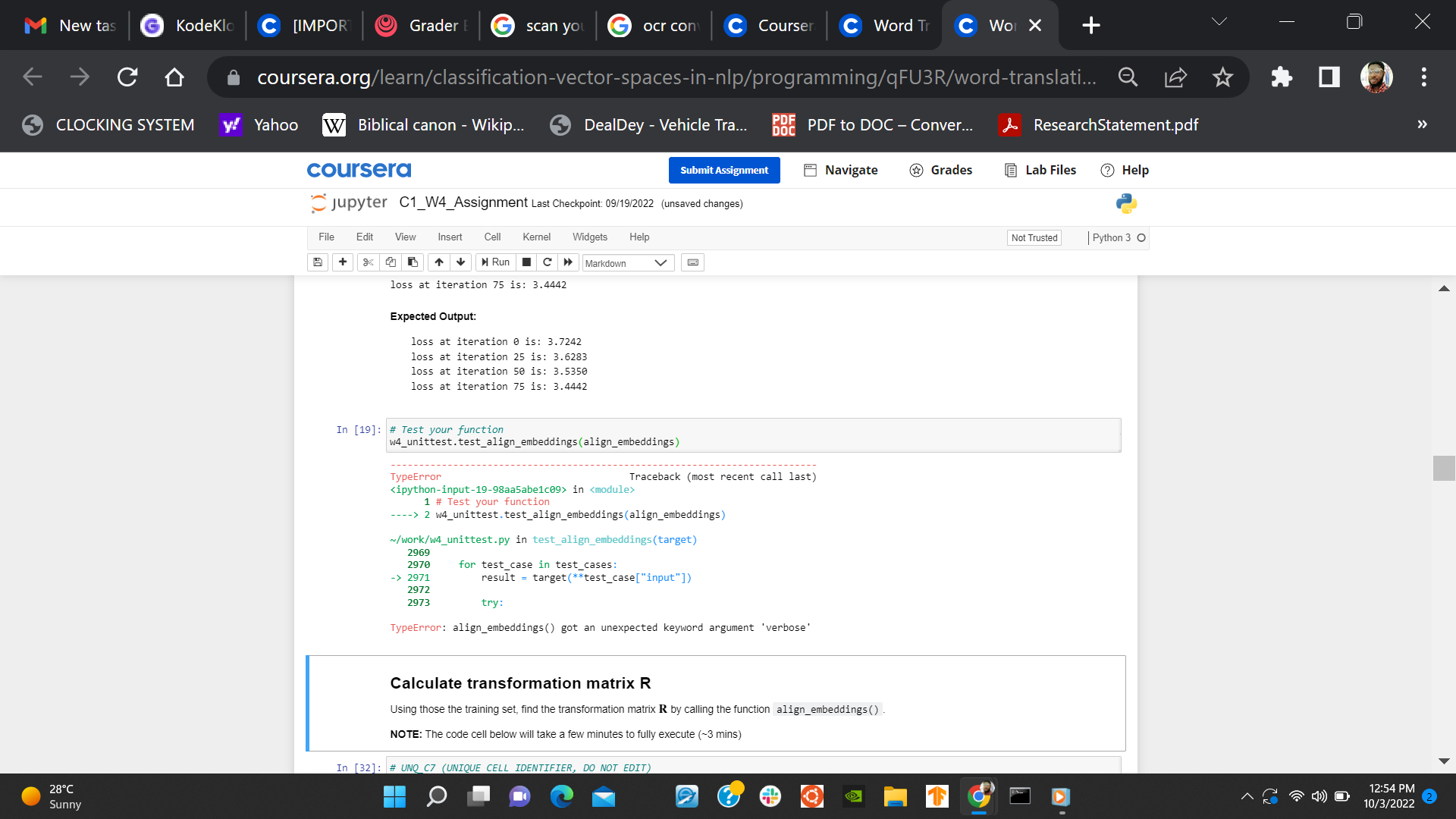The image size is (1456, 819).
Task: Open the Cell menu
Action: coord(492,237)
